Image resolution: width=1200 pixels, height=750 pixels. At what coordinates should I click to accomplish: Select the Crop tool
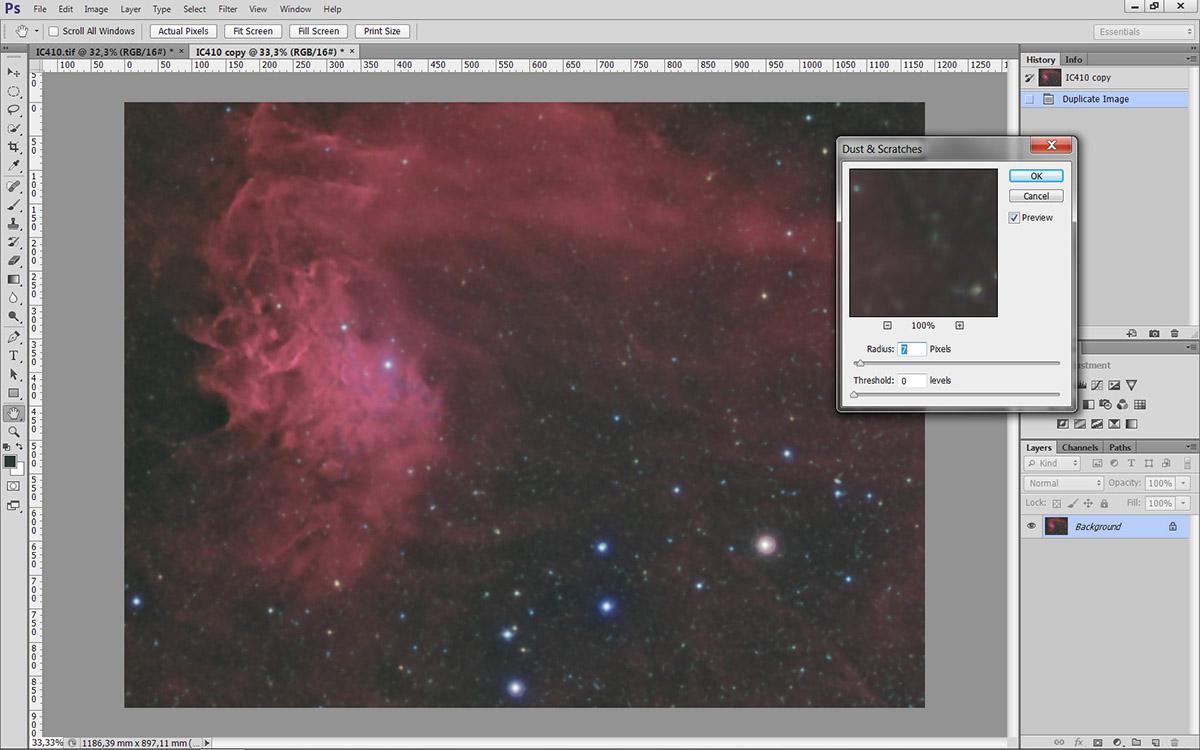click(x=14, y=147)
